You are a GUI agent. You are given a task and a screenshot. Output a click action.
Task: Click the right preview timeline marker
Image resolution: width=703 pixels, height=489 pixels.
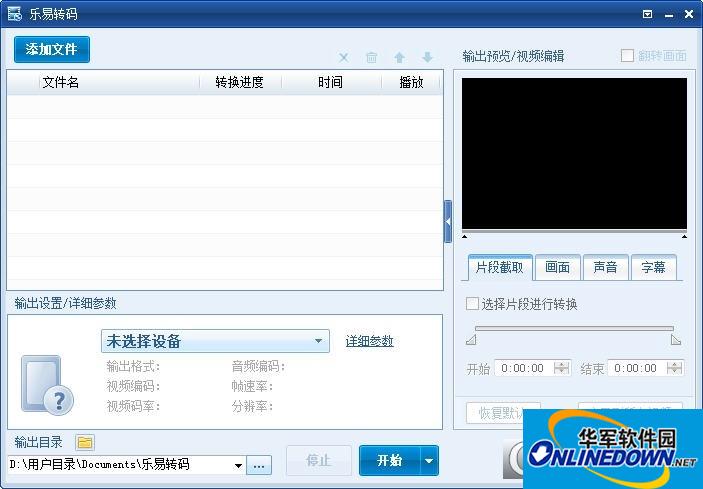pyautogui.click(x=684, y=236)
